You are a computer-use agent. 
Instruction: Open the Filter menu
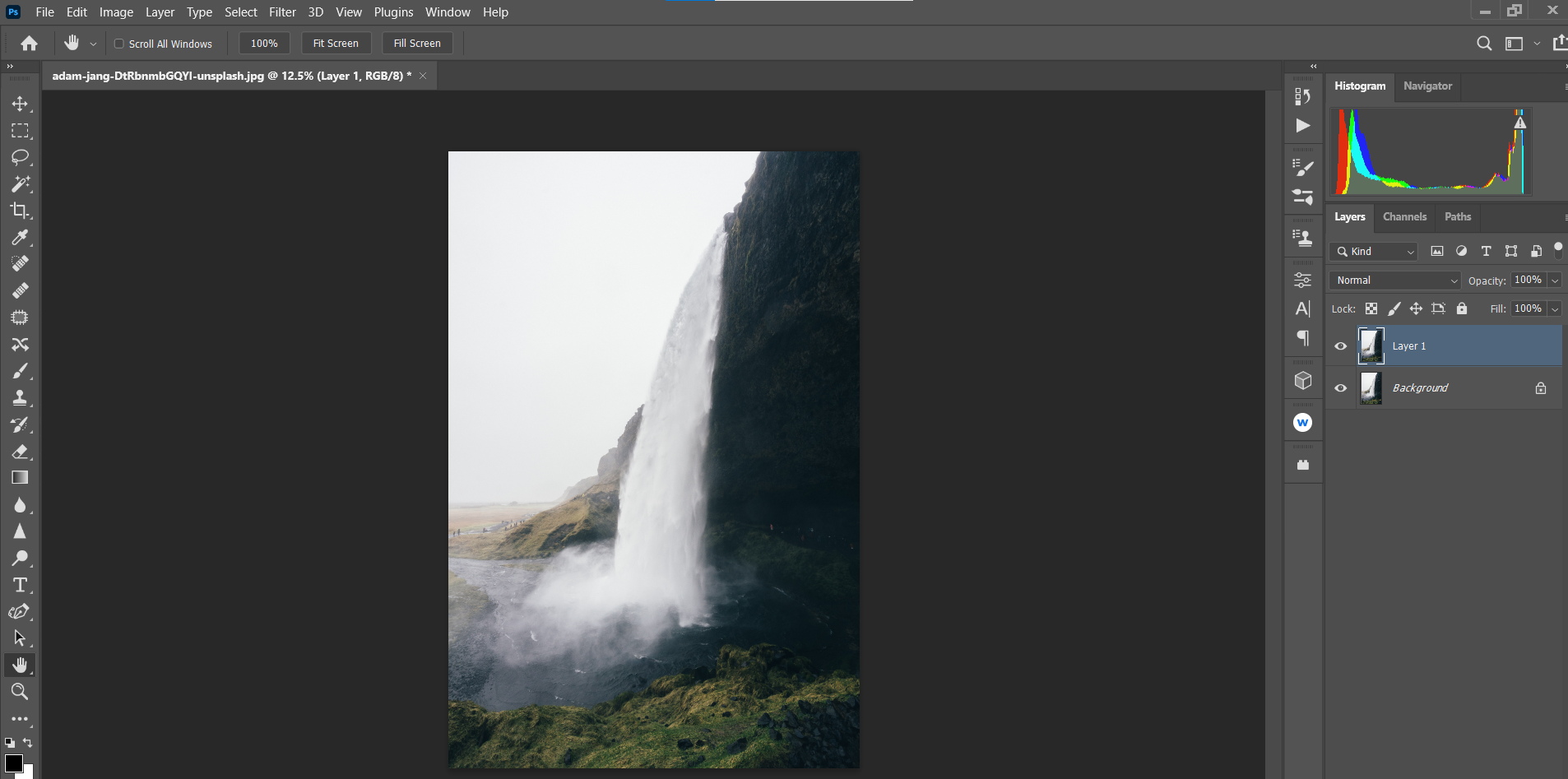coord(282,12)
